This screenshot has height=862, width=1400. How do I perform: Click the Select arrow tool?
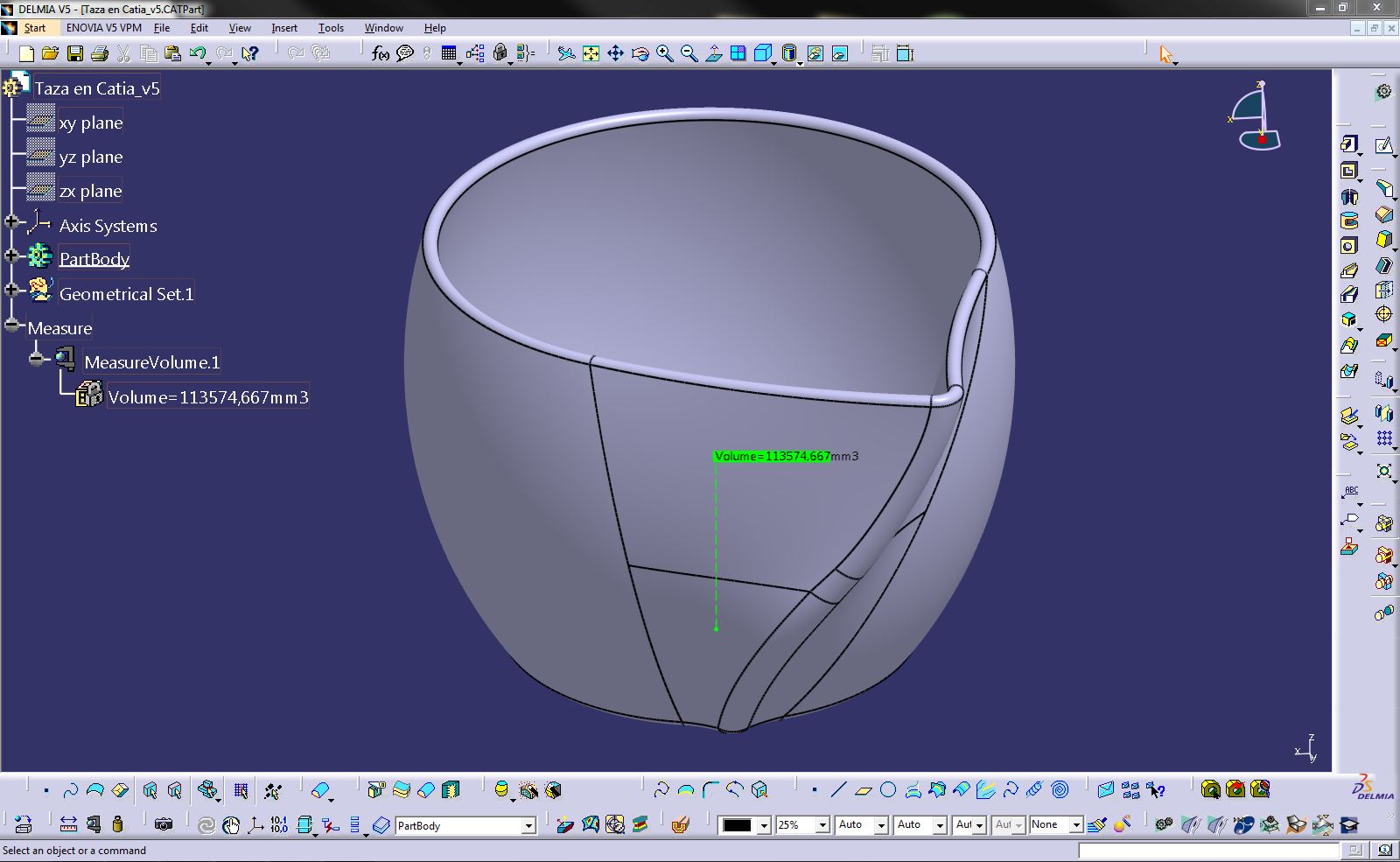1165,54
